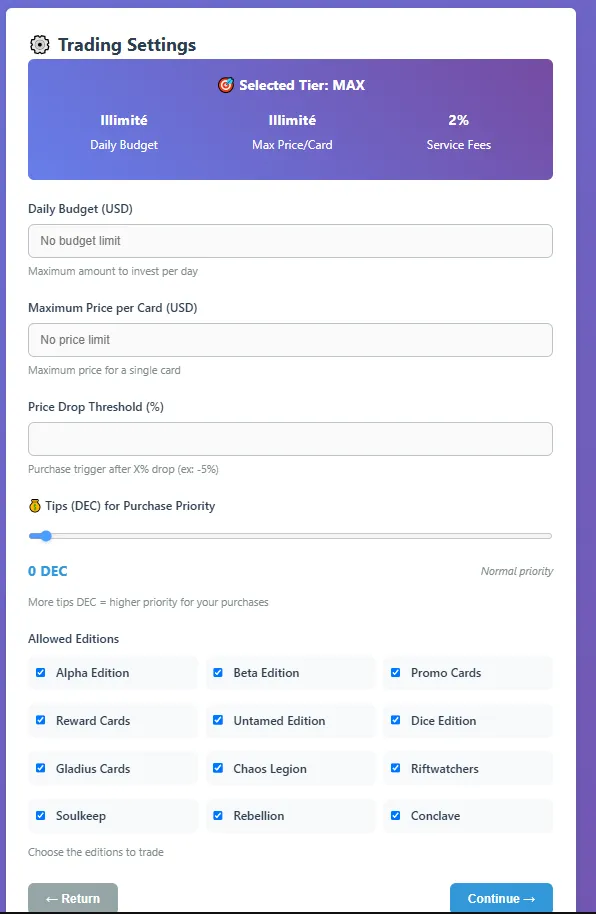Viewport: 596px width, 914px height.
Task: Click the gear icon beside Trading Settings
Action: tap(40, 45)
